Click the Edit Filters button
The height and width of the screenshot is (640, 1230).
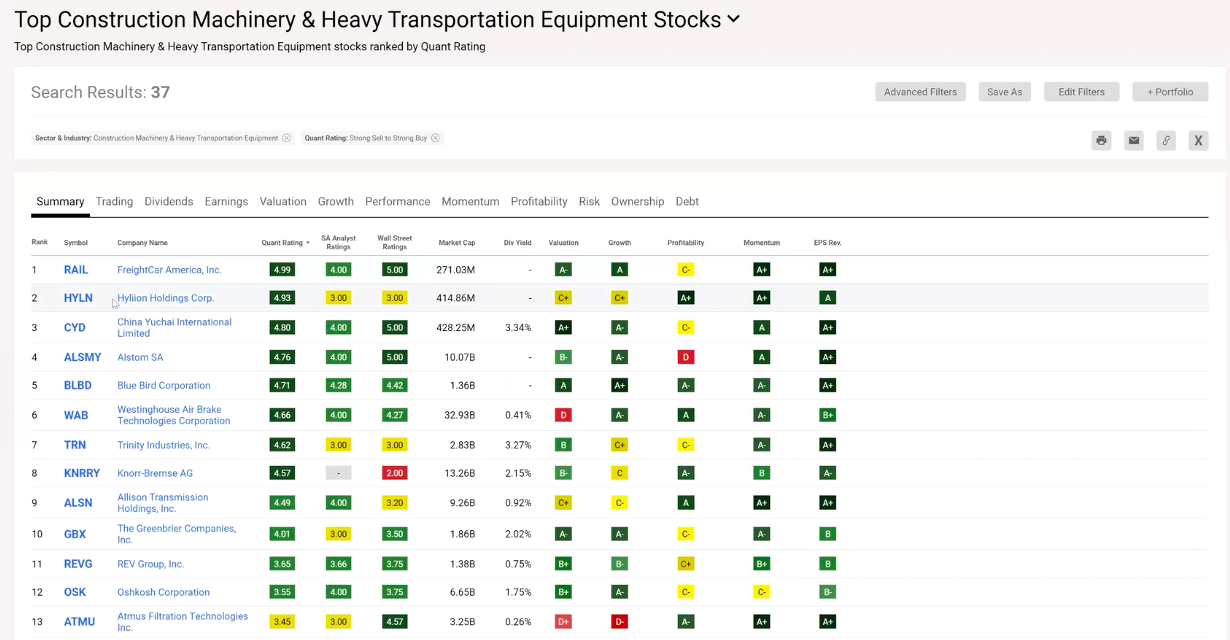click(x=1082, y=91)
